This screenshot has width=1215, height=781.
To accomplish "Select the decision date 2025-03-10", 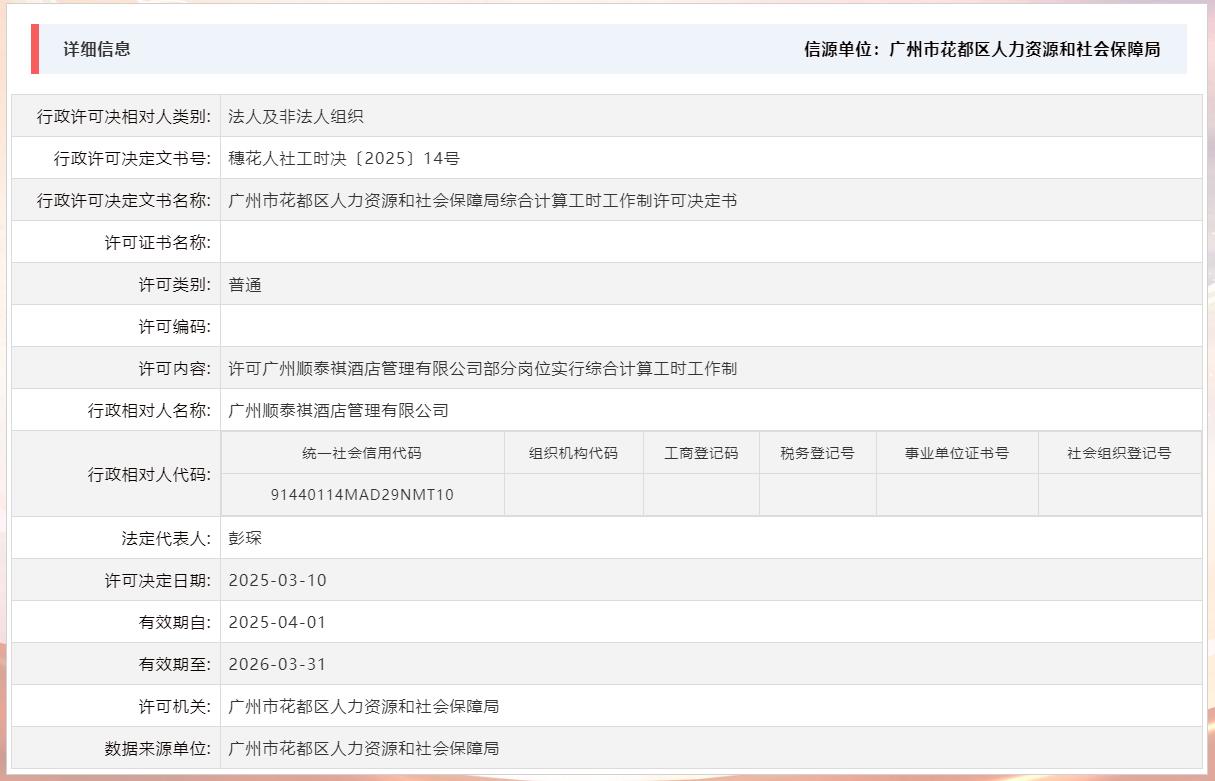I will (277, 579).
